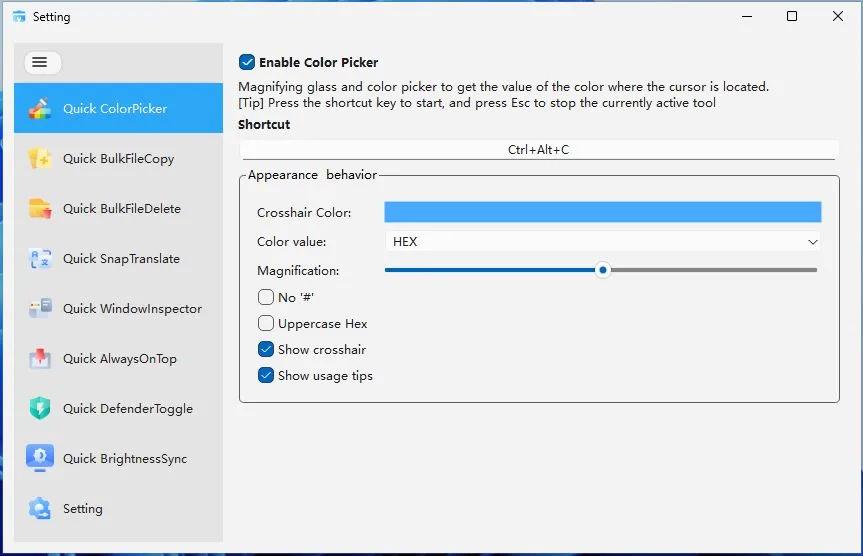Click the Quick SnapTranslate icon

tap(39, 258)
